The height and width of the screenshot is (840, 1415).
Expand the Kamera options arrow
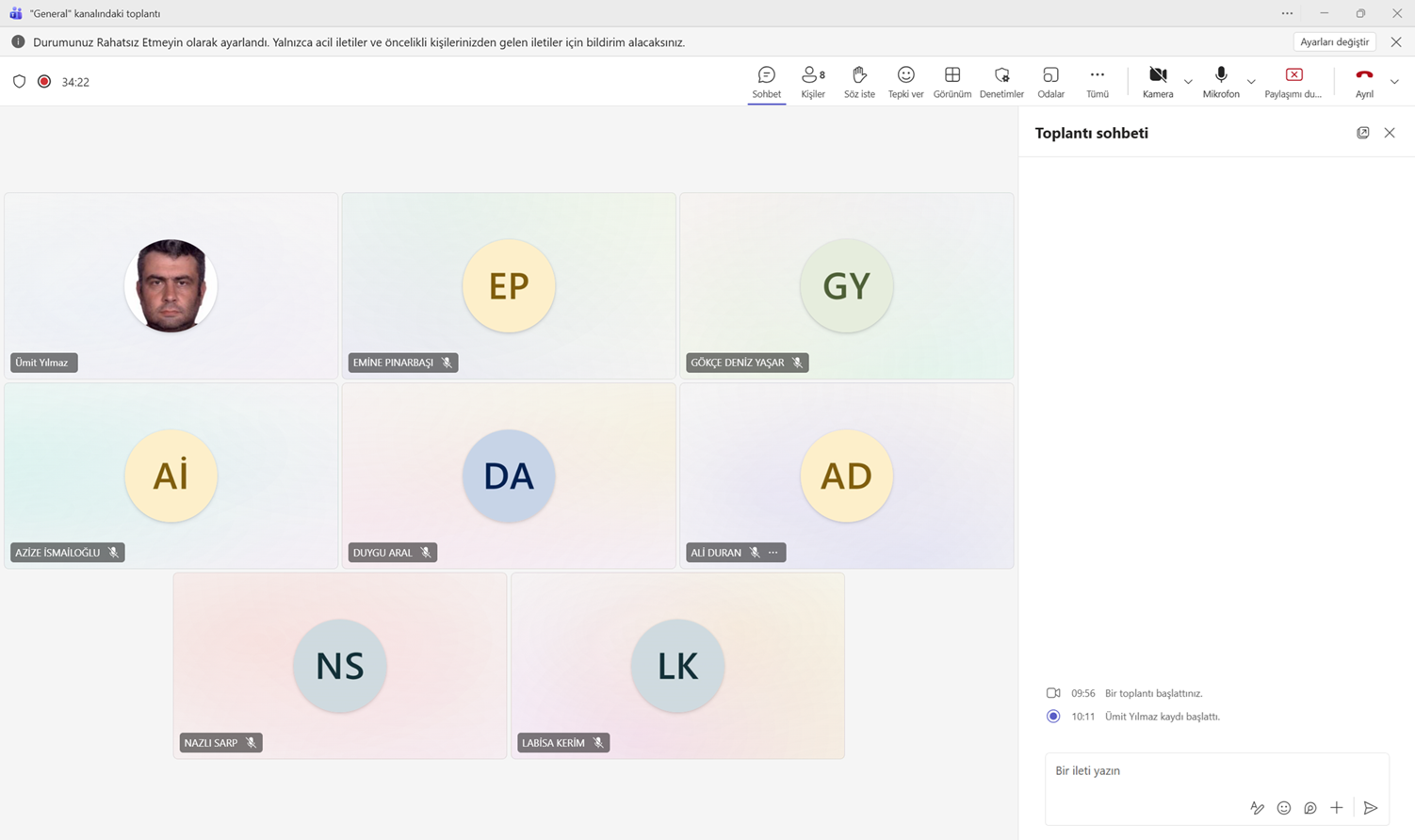[1188, 82]
